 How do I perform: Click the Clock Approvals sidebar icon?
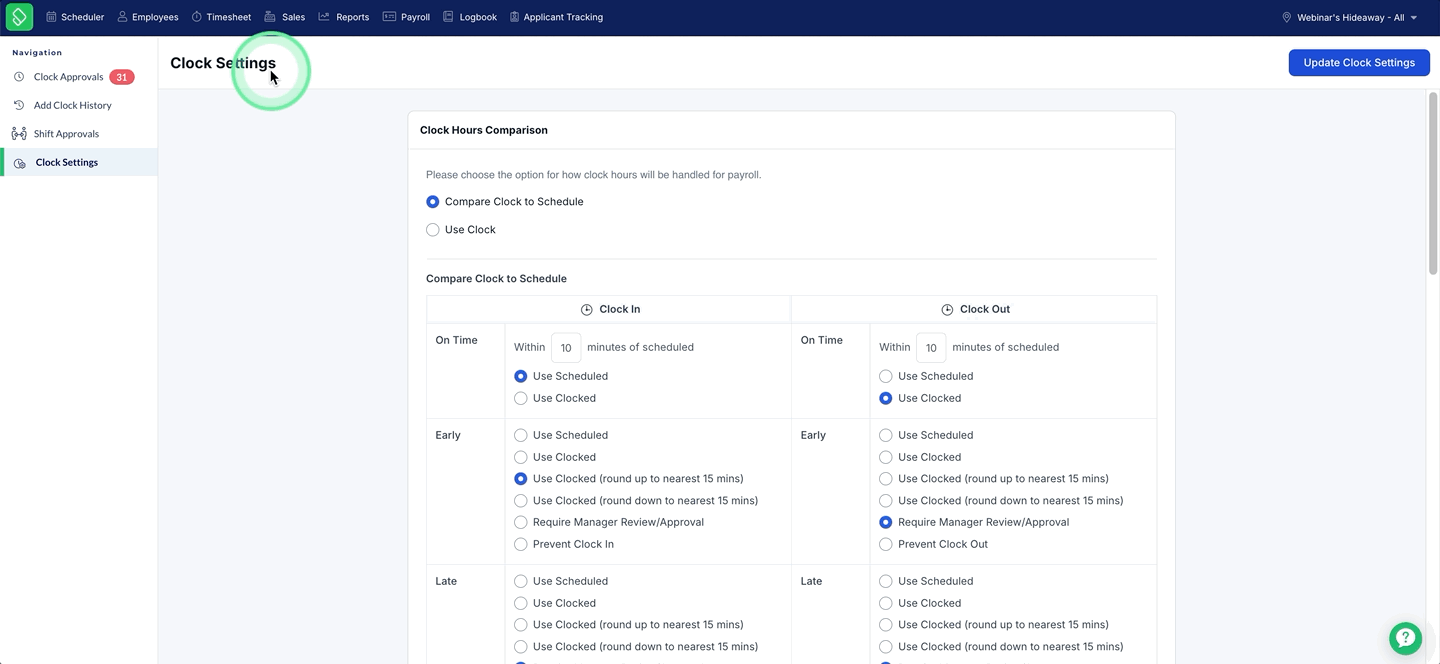pyautogui.click(x=19, y=77)
